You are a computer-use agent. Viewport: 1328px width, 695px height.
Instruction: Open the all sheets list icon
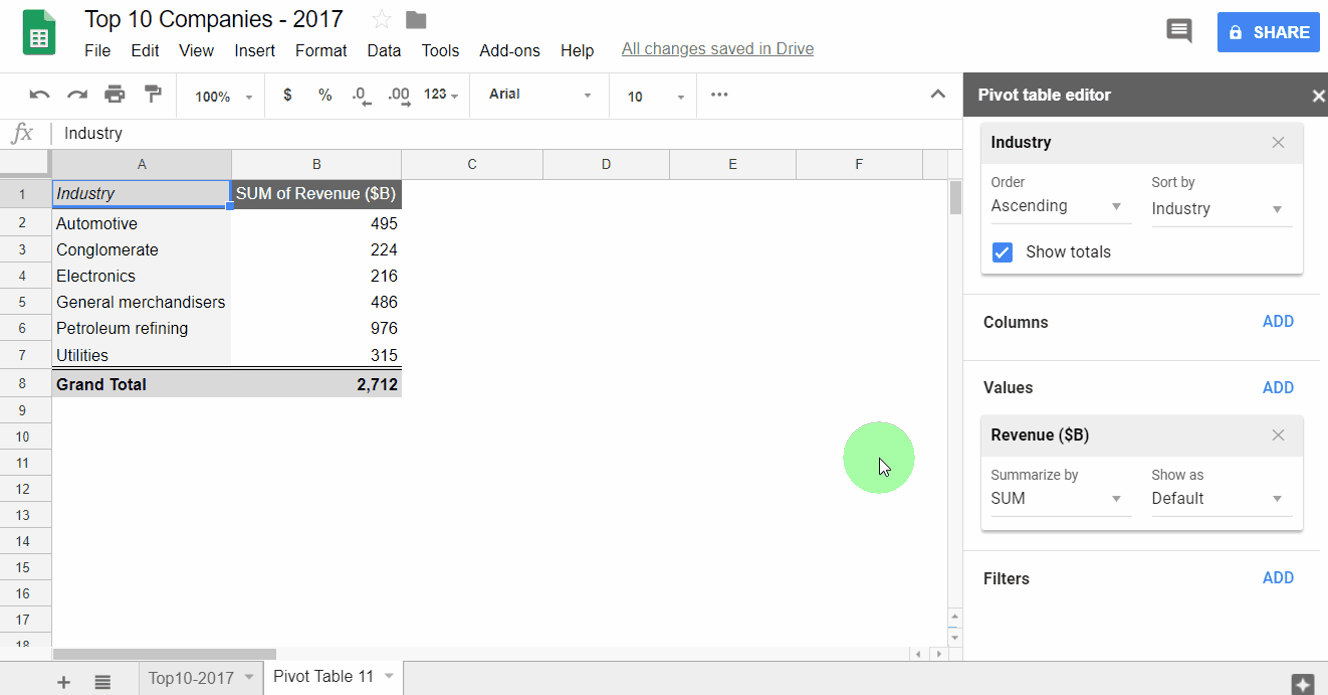pyautogui.click(x=102, y=682)
